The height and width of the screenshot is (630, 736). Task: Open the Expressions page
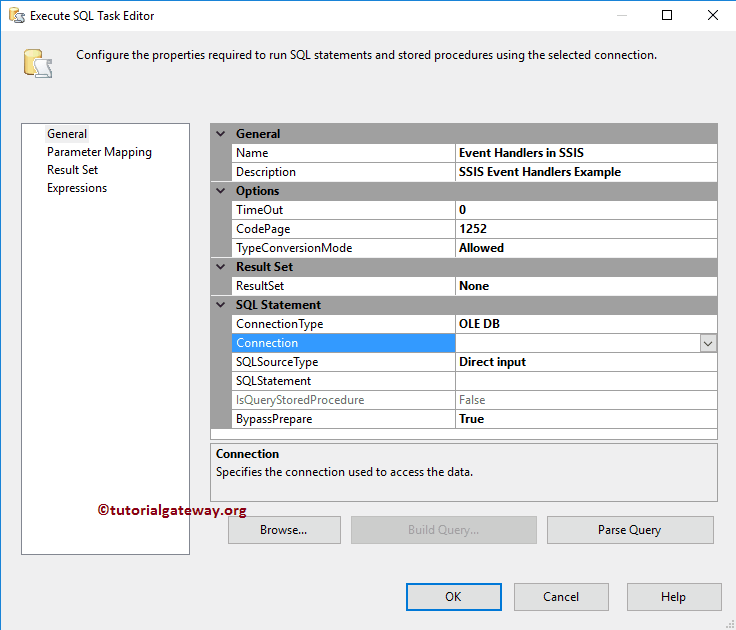(77, 188)
